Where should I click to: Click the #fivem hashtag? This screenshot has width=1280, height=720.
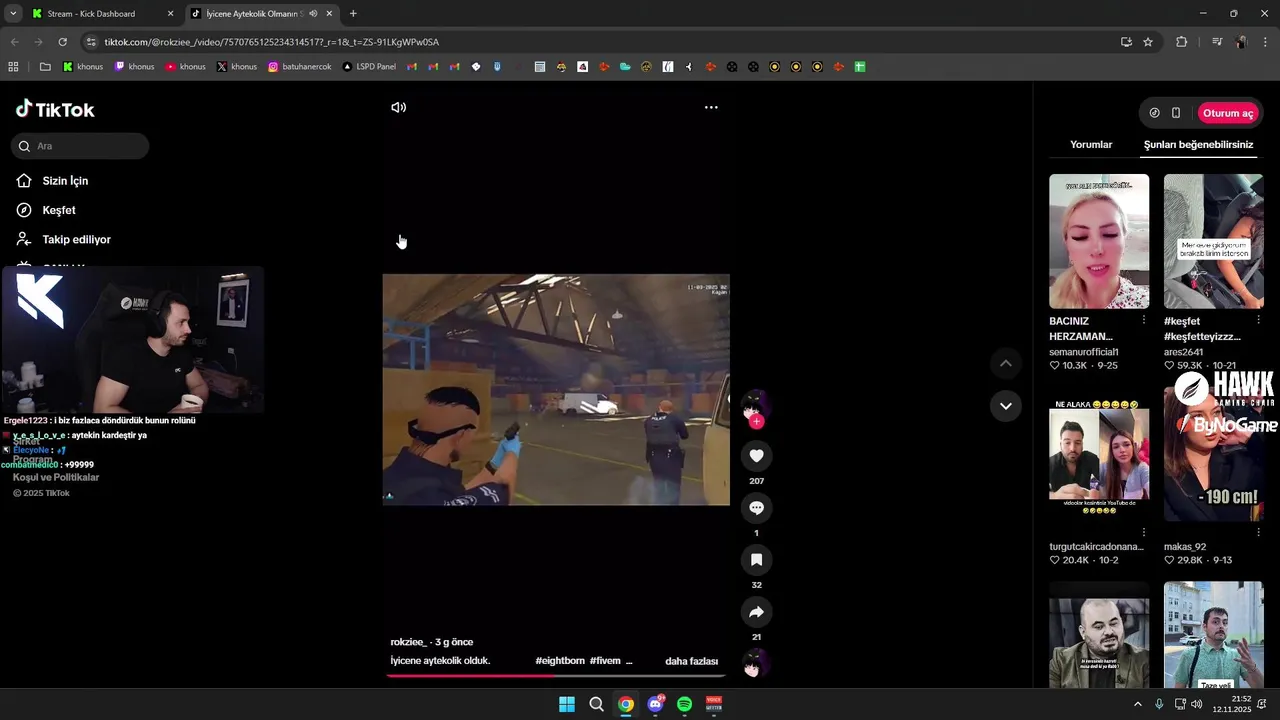pyautogui.click(x=605, y=661)
